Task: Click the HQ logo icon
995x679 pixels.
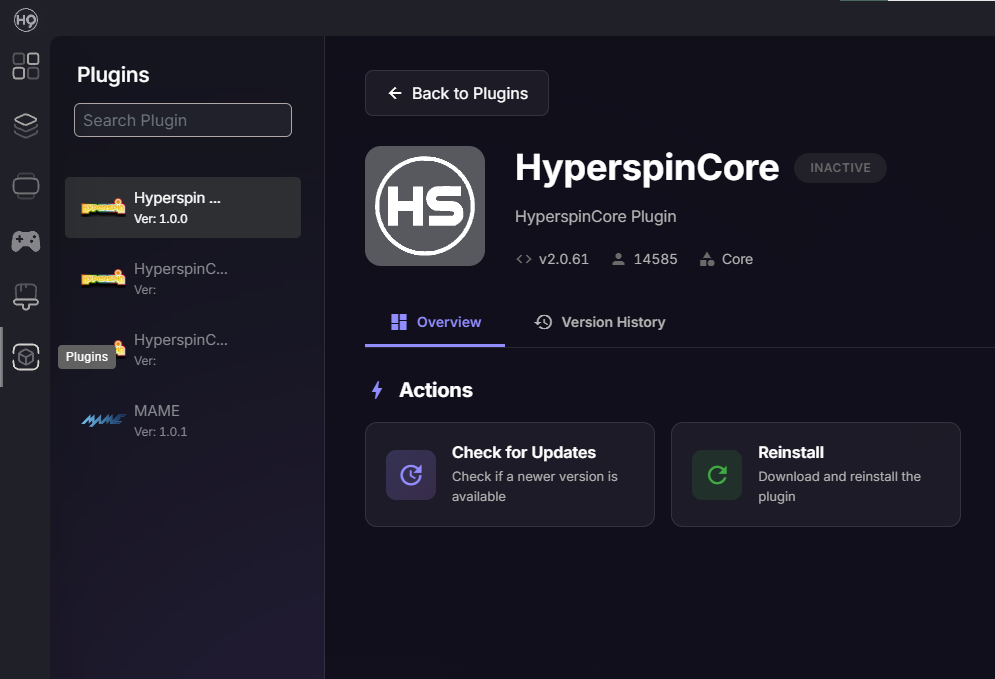Action: point(26,19)
